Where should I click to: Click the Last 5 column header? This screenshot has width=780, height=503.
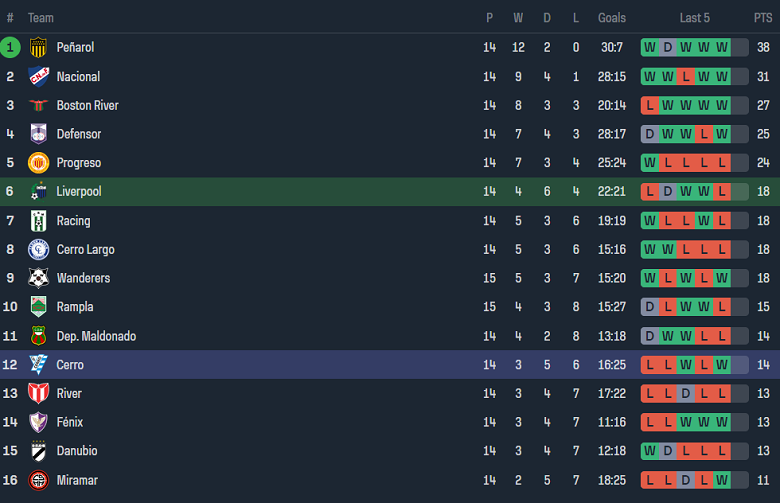point(694,18)
